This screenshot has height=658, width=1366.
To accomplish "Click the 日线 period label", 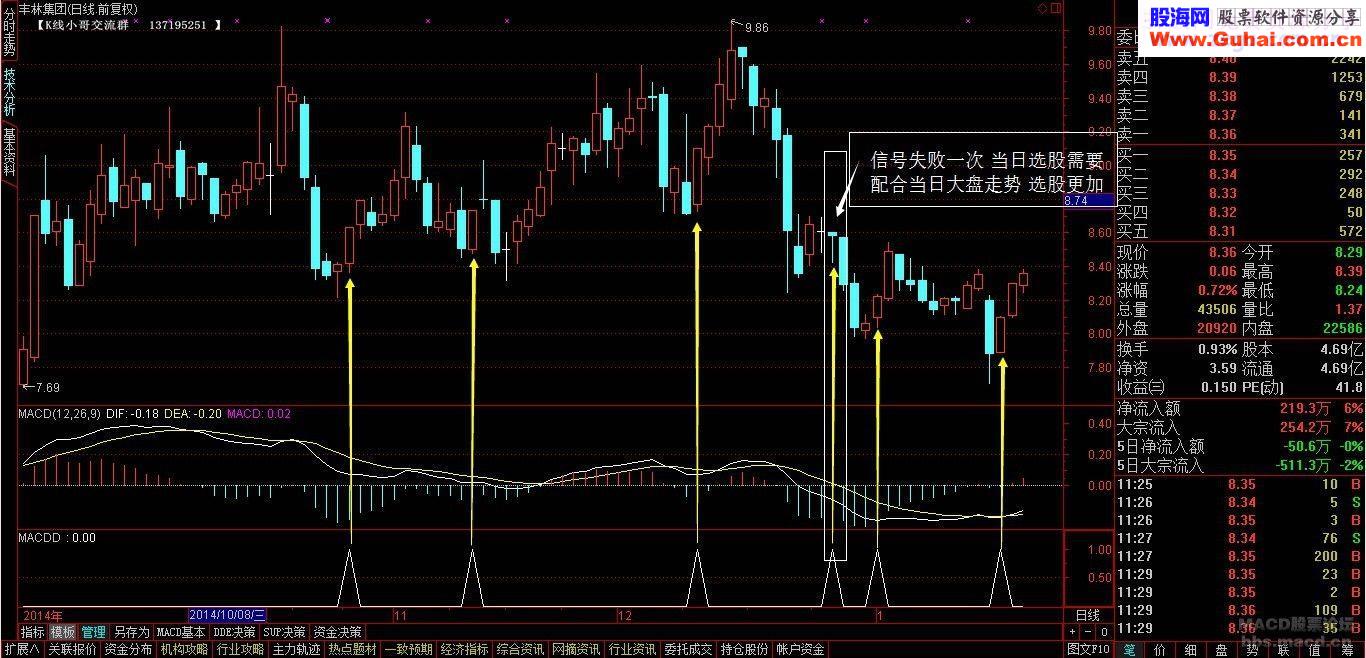I will pos(1087,615).
